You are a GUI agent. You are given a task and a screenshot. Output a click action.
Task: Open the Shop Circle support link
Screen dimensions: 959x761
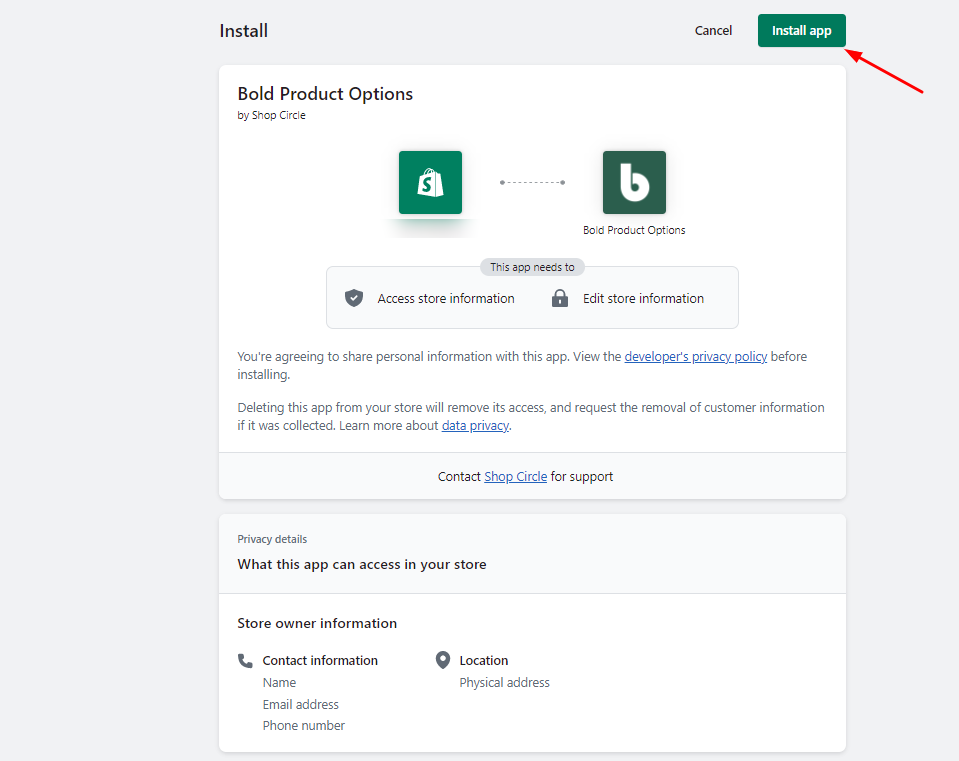[515, 476]
